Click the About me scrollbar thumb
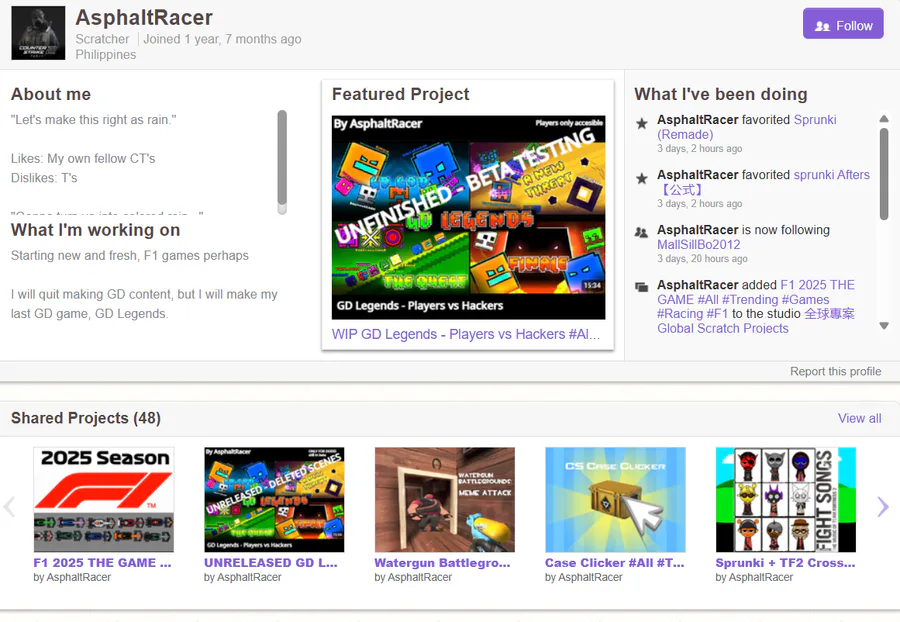The image size is (900, 622). [x=282, y=158]
